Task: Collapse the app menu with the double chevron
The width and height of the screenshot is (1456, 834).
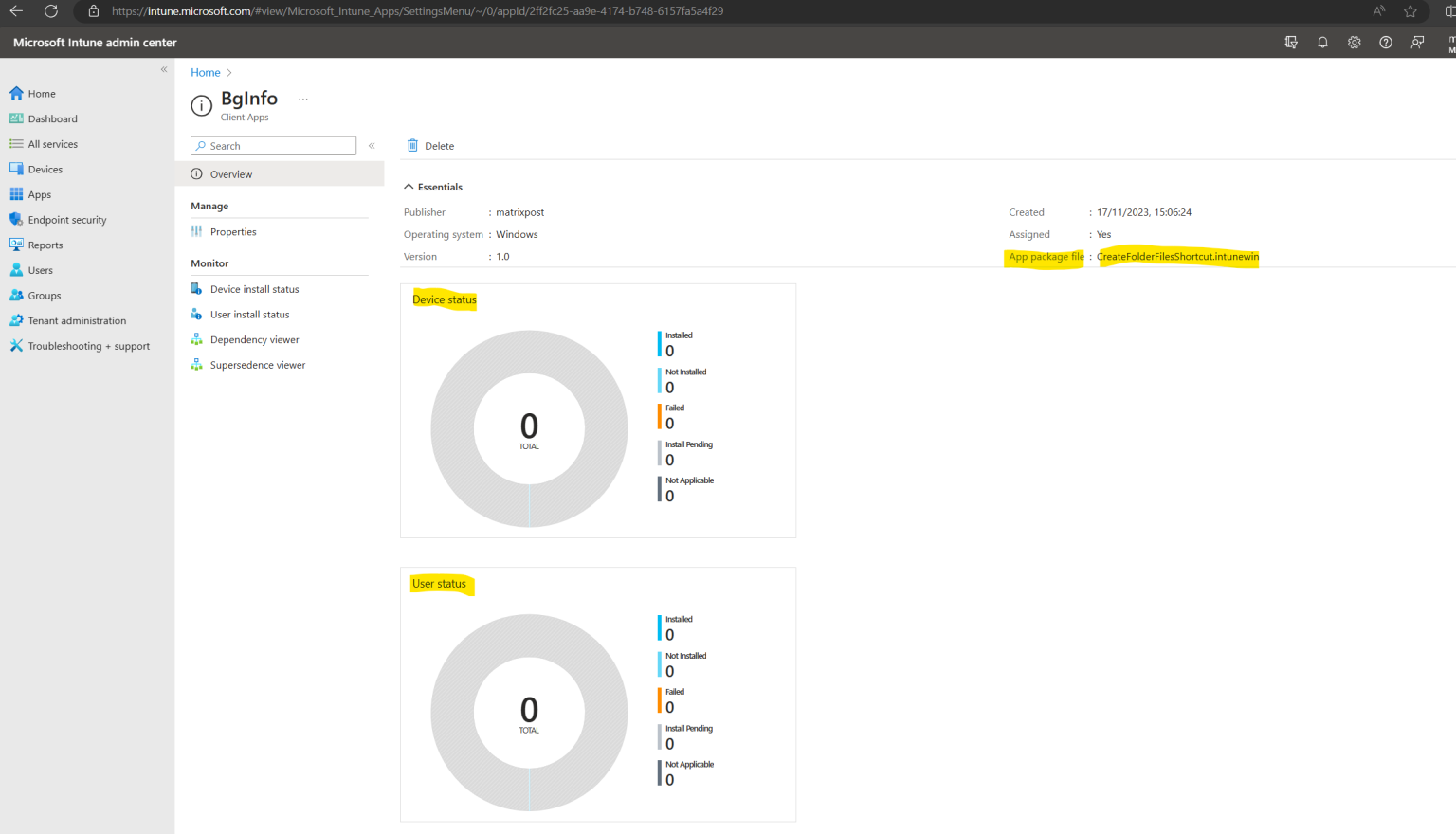Action: pyautogui.click(x=372, y=145)
